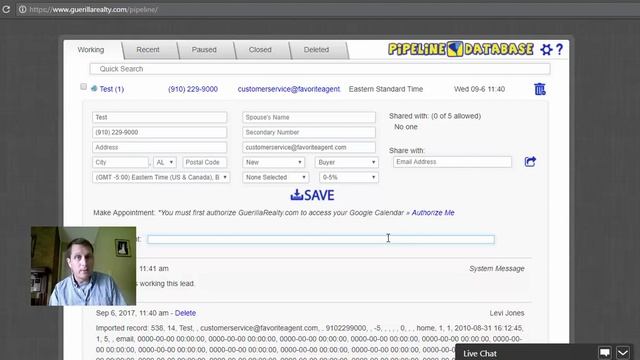Expand Live Chat with chevron icon
The height and width of the screenshot is (360, 640).
click(623, 352)
